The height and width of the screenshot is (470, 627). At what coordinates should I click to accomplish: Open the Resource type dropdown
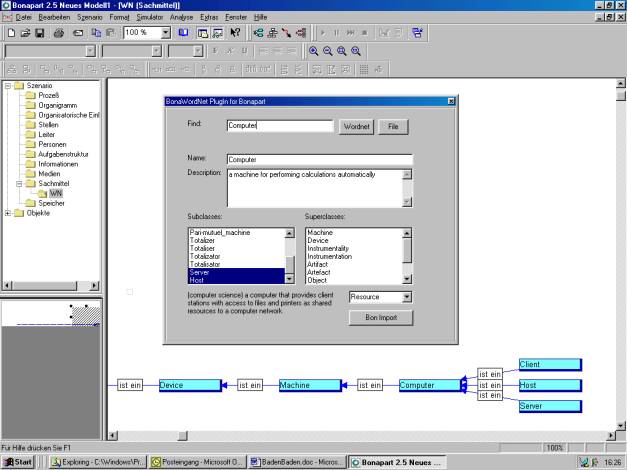(x=406, y=297)
